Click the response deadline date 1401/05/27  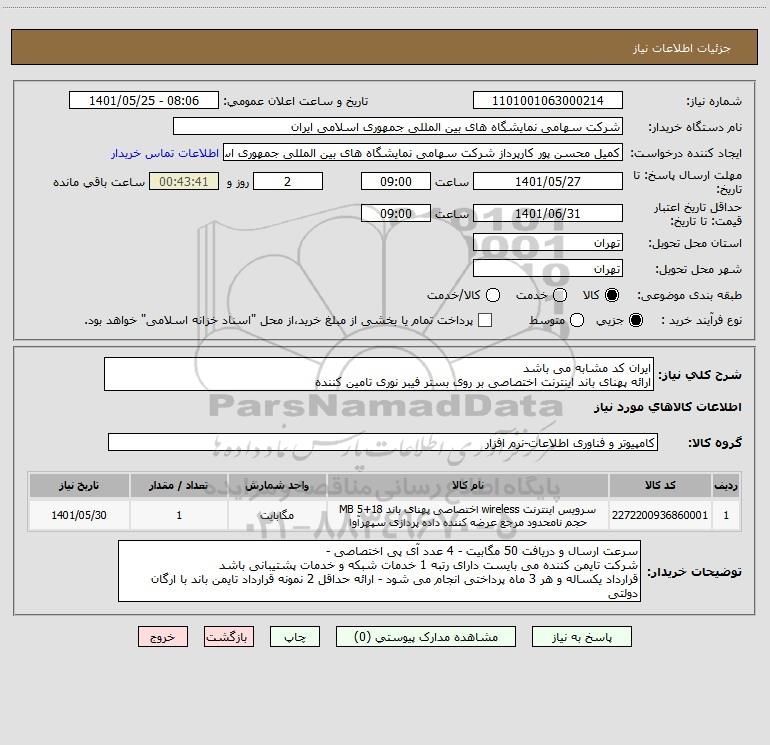(x=548, y=181)
